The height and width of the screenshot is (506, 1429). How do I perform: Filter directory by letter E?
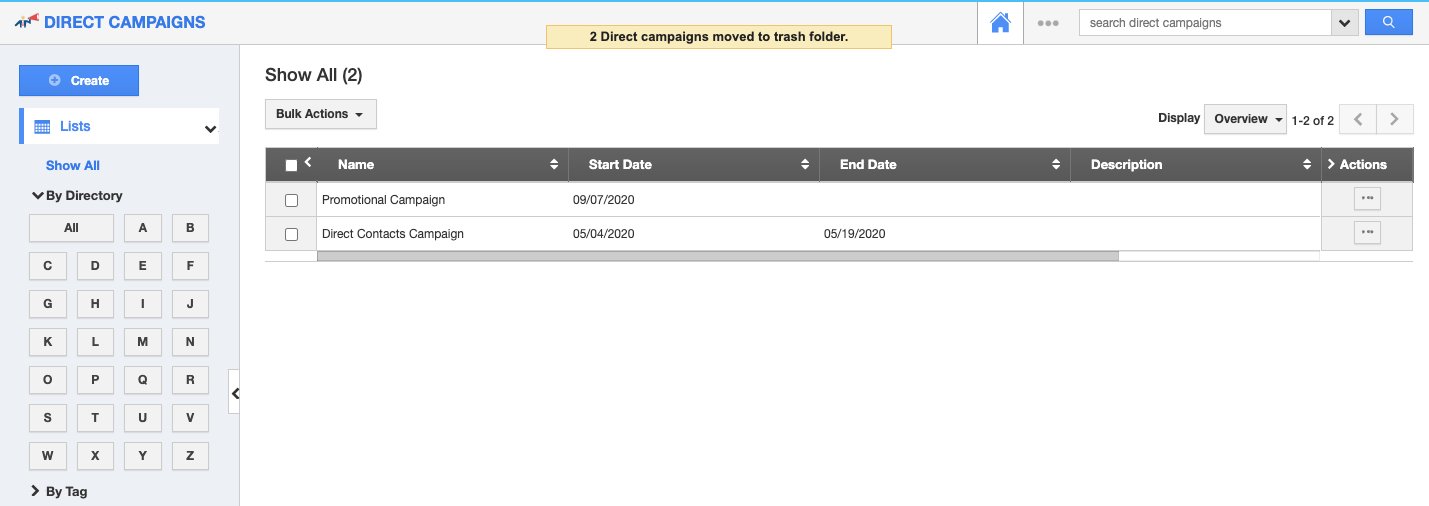(x=143, y=266)
